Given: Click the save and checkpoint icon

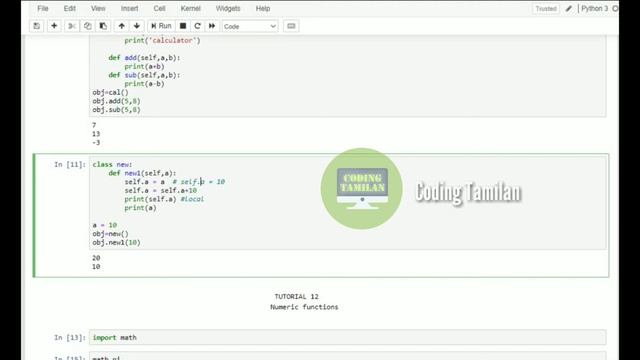Looking at the screenshot, I should pyautogui.click(x=37, y=26).
